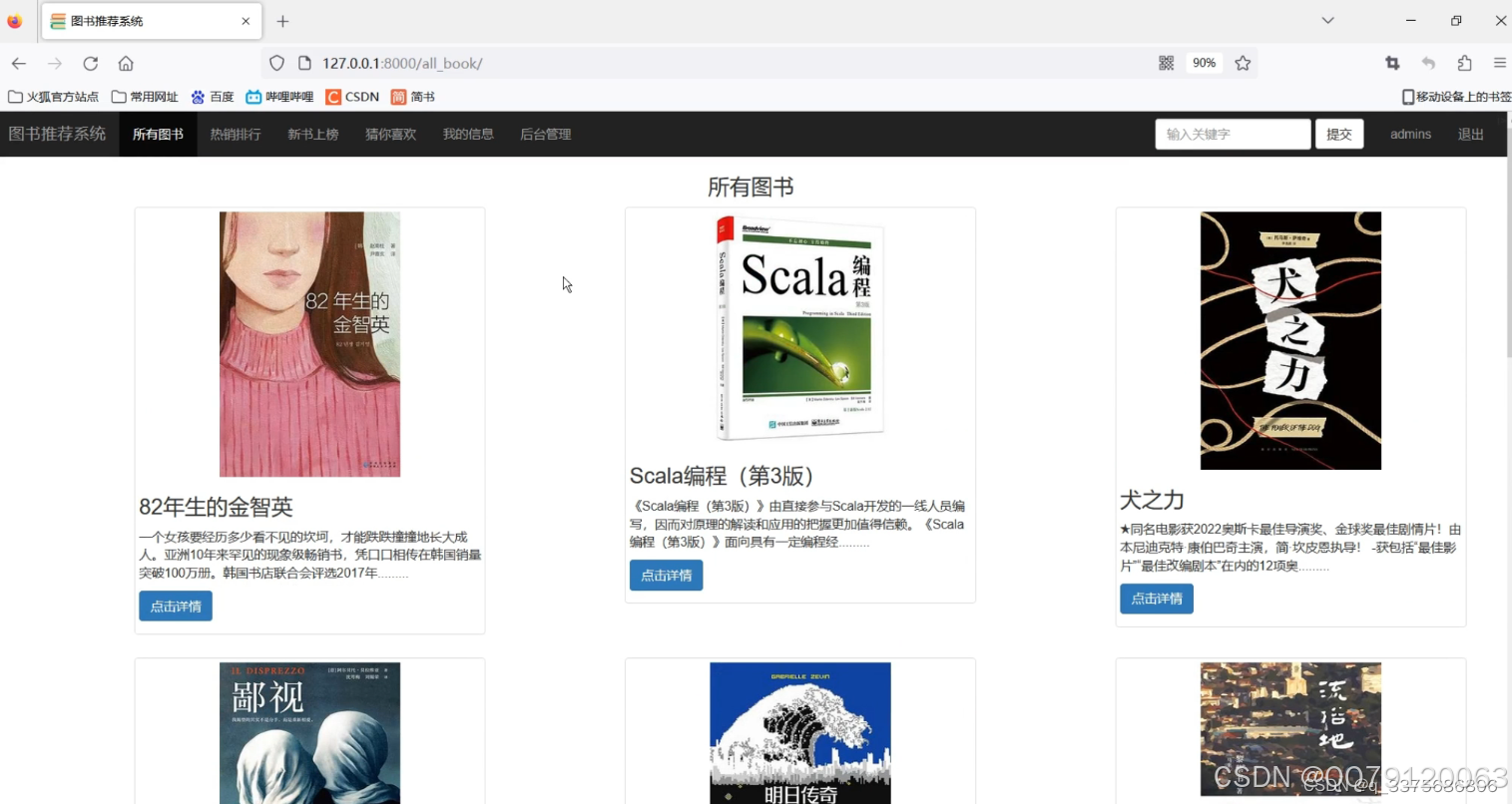Image resolution: width=1512 pixels, height=804 pixels.
Task: Navigate back using the browser back arrow
Action: coord(18,63)
